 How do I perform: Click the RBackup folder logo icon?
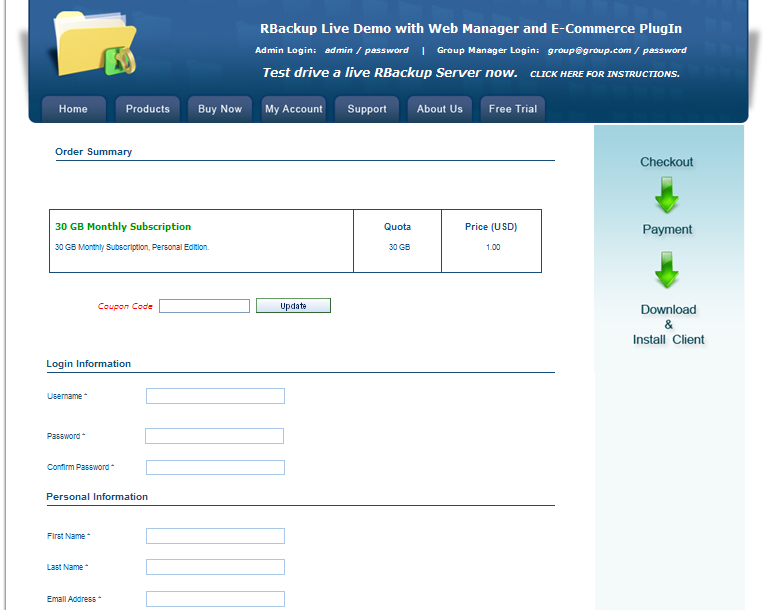tap(94, 43)
